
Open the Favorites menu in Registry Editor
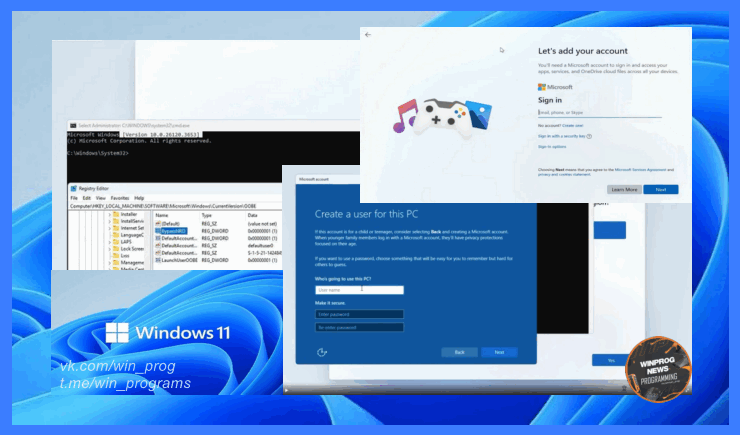(x=120, y=198)
